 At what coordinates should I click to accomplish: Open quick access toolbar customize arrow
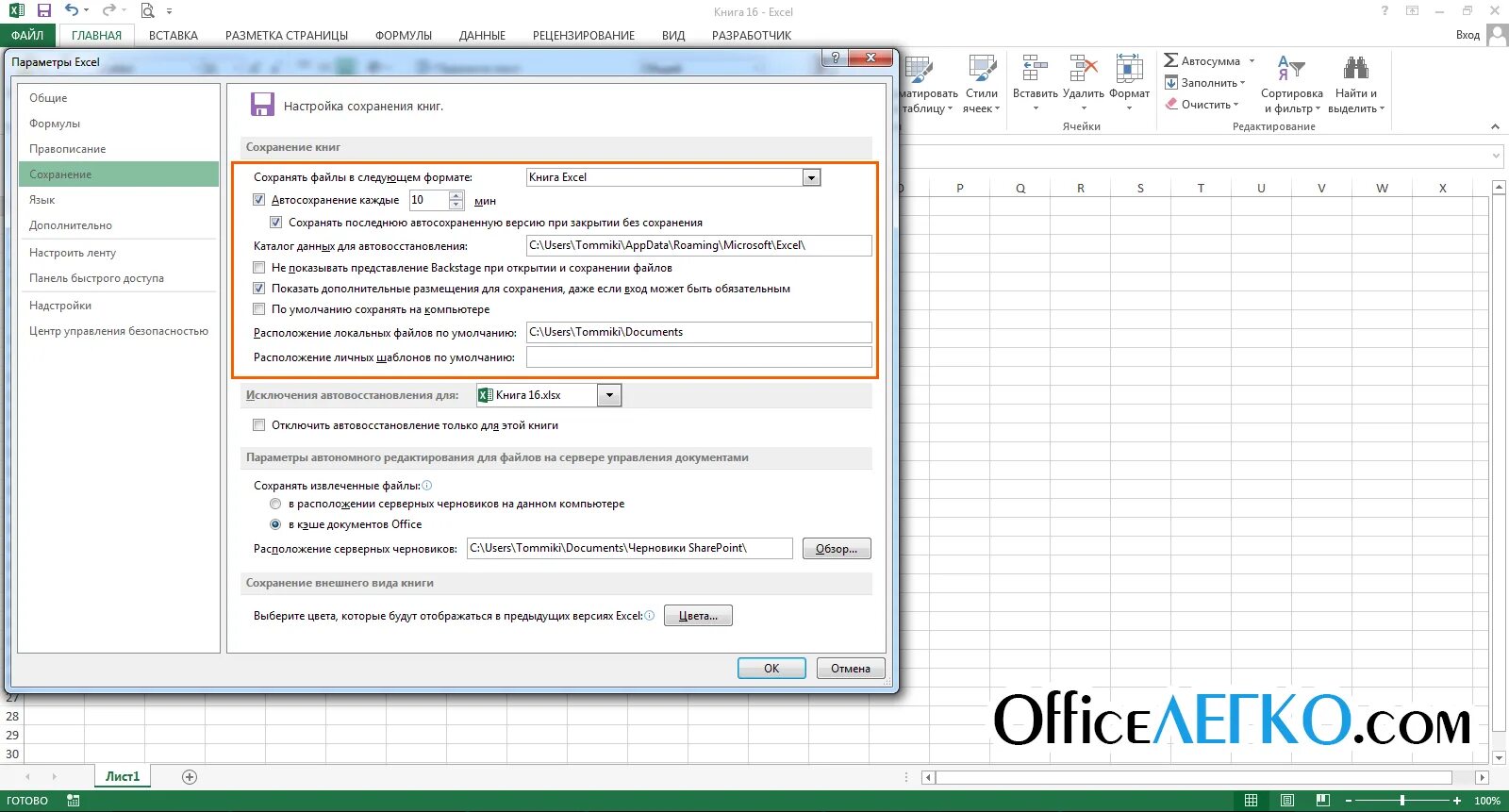(169, 11)
